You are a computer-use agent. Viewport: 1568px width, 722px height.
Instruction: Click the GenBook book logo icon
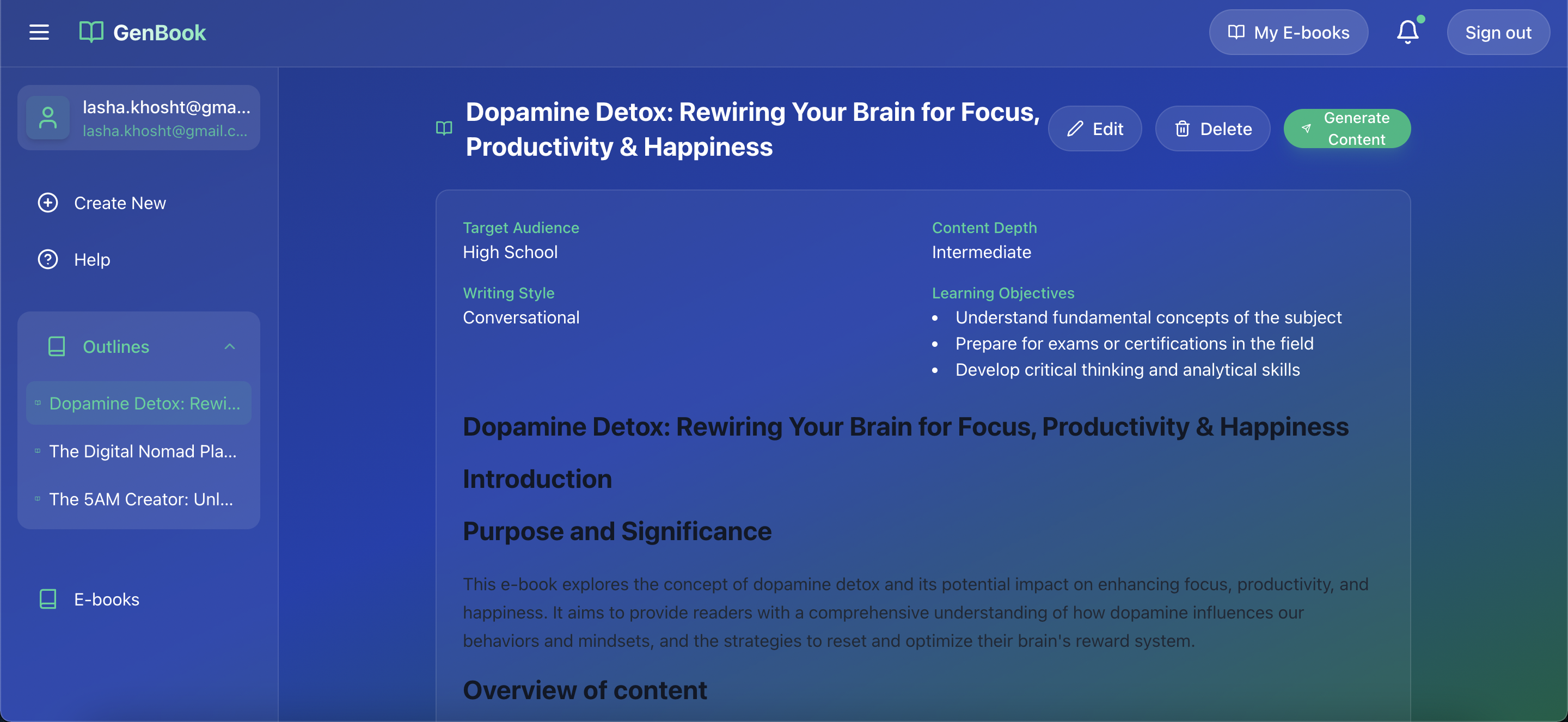91,32
